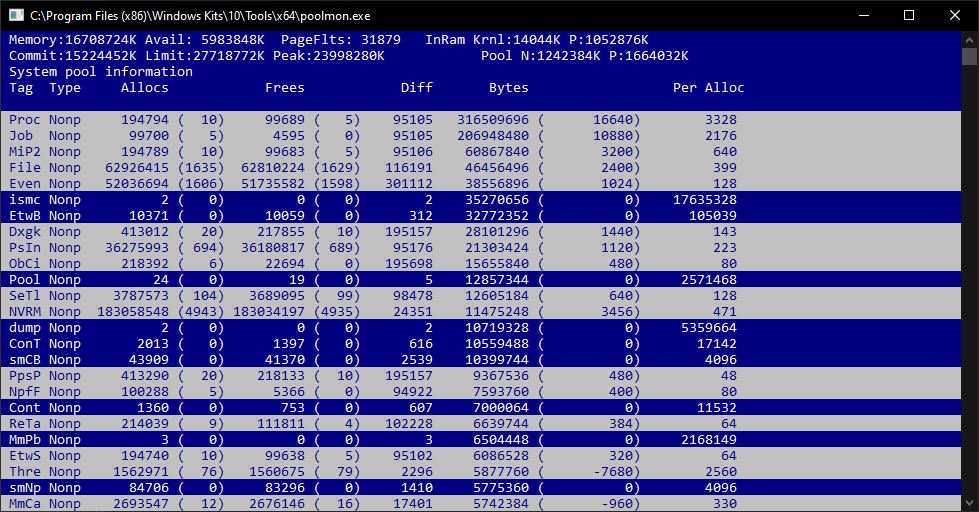Select the 'smNp' tag row

coord(481,488)
